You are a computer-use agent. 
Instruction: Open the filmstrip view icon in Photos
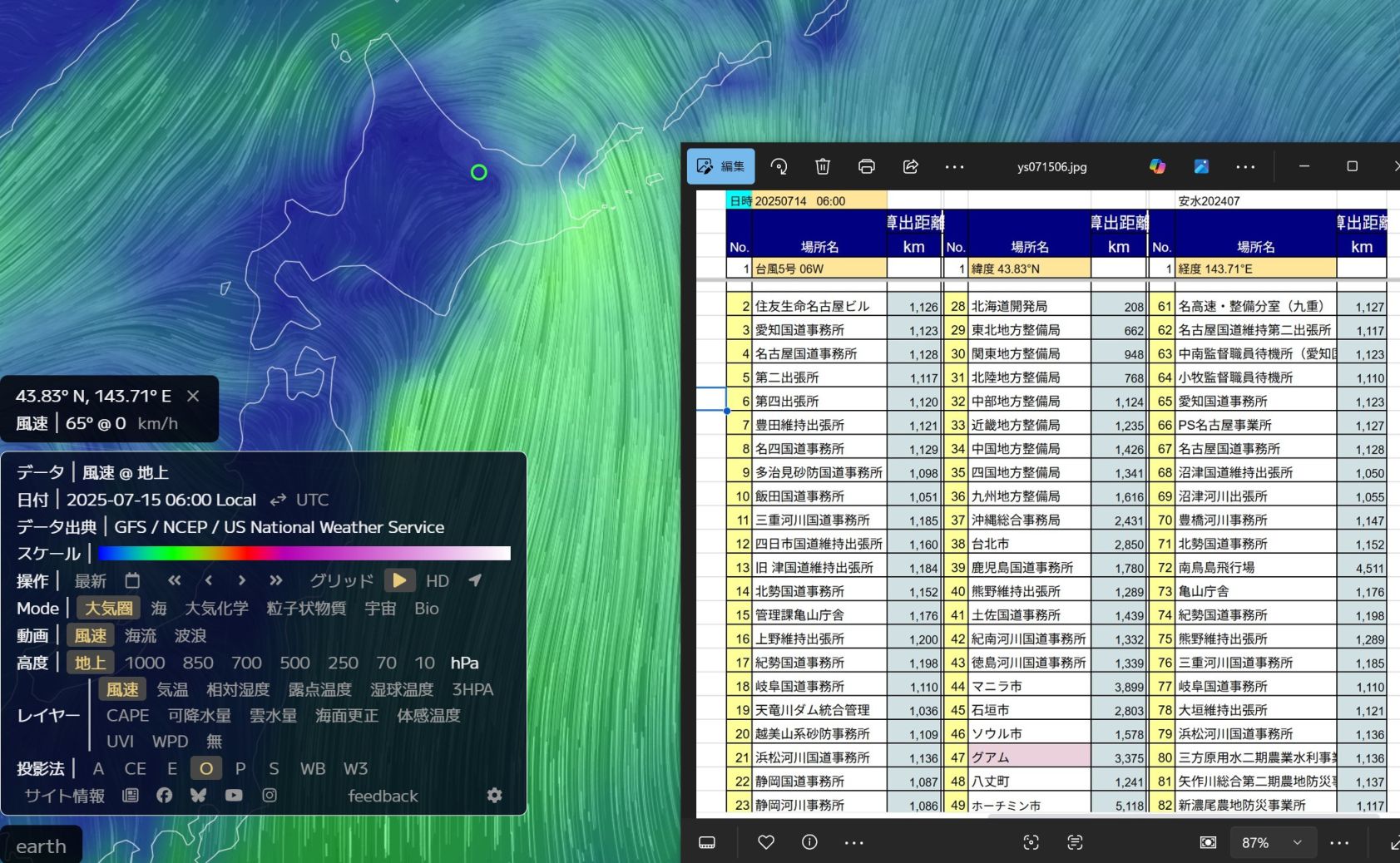pyautogui.click(x=707, y=842)
